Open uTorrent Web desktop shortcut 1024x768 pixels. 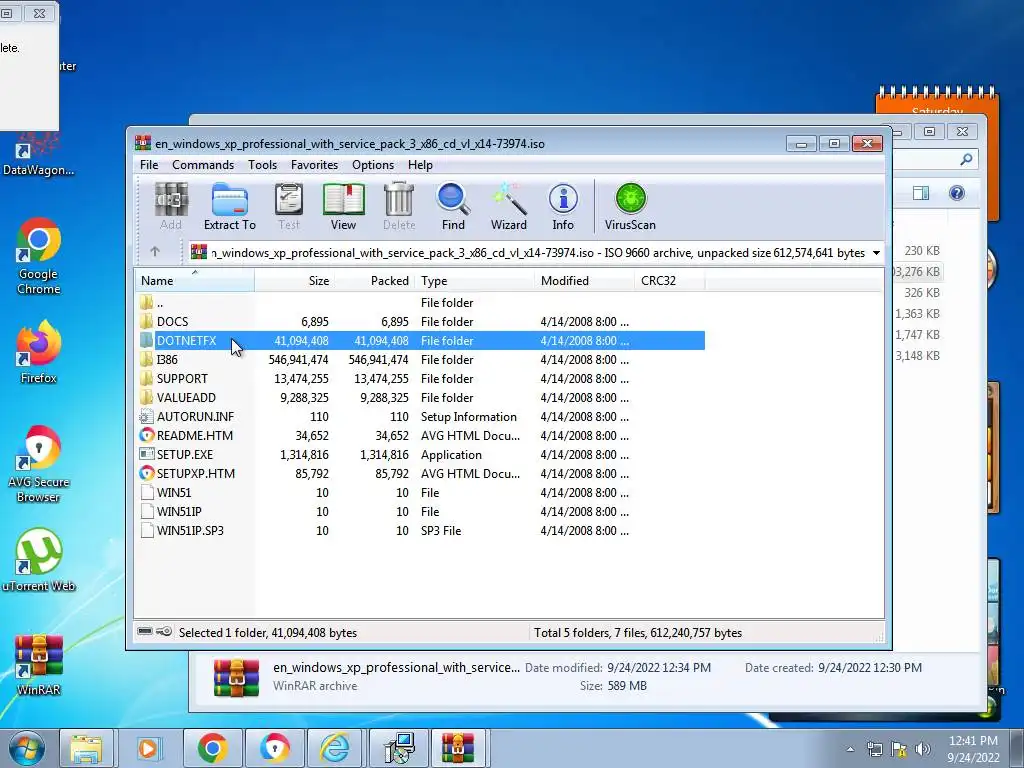pos(39,560)
